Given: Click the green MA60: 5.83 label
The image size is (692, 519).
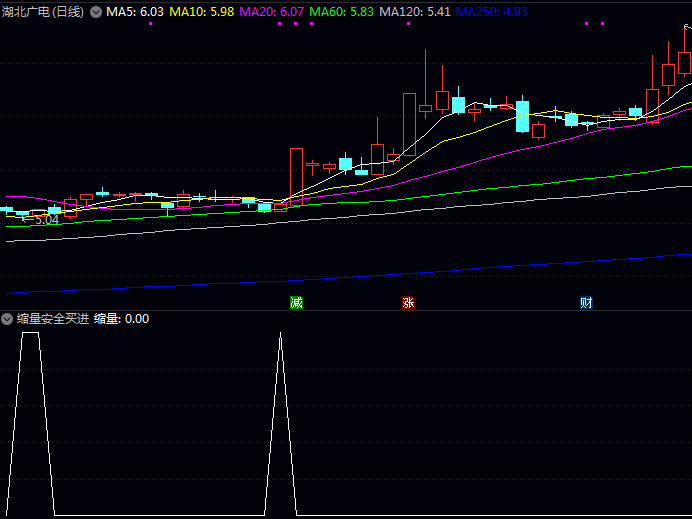Looking at the screenshot, I should click(x=342, y=12).
